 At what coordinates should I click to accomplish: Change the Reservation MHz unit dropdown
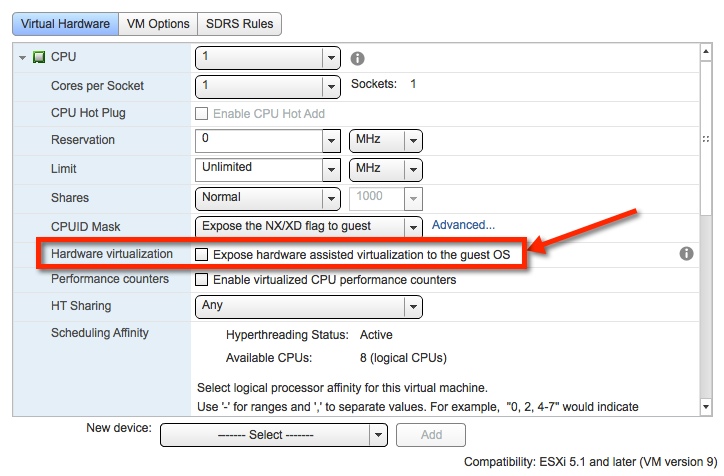pyautogui.click(x=386, y=141)
